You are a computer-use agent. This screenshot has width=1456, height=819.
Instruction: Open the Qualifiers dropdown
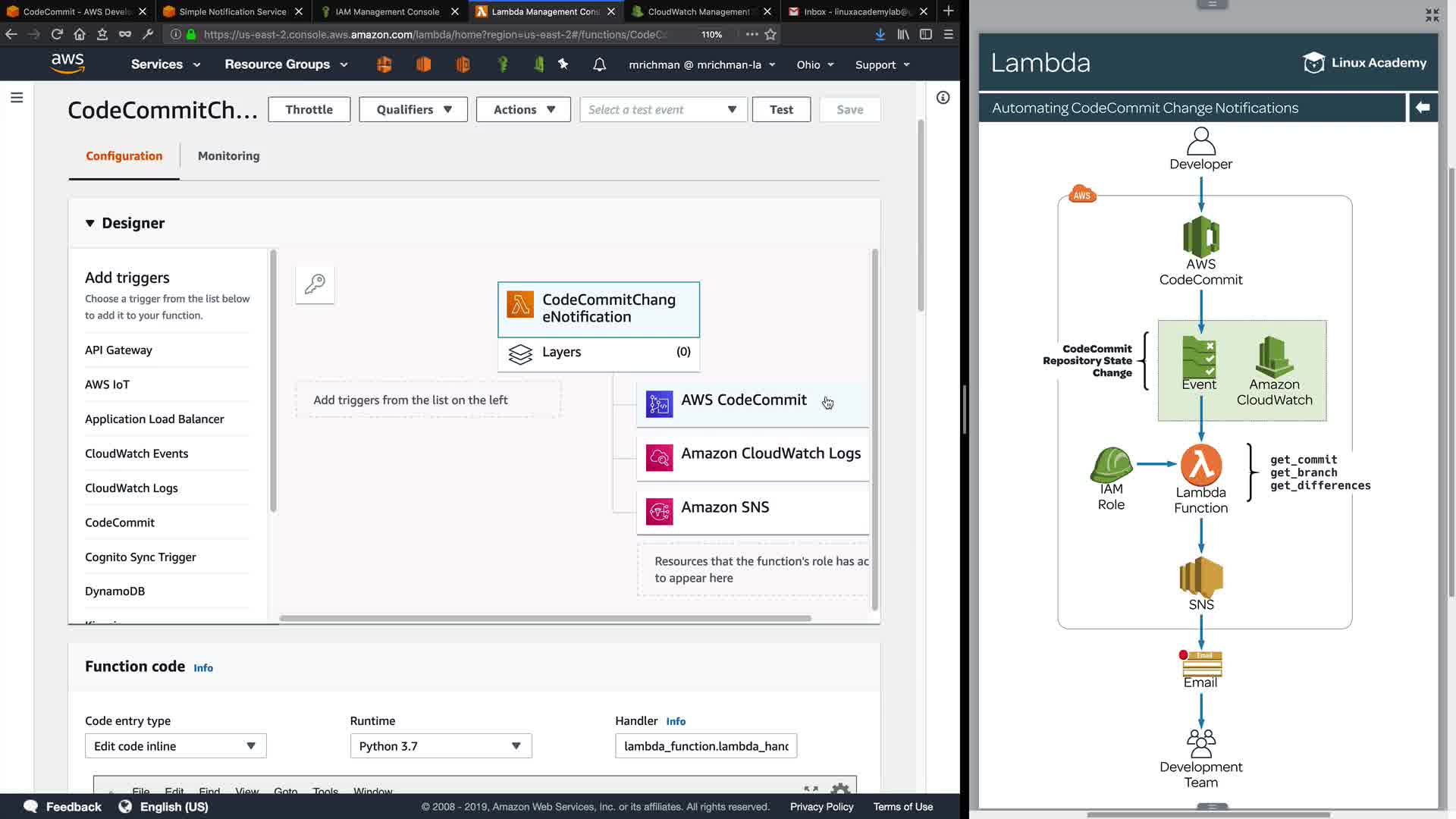(x=413, y=110)
